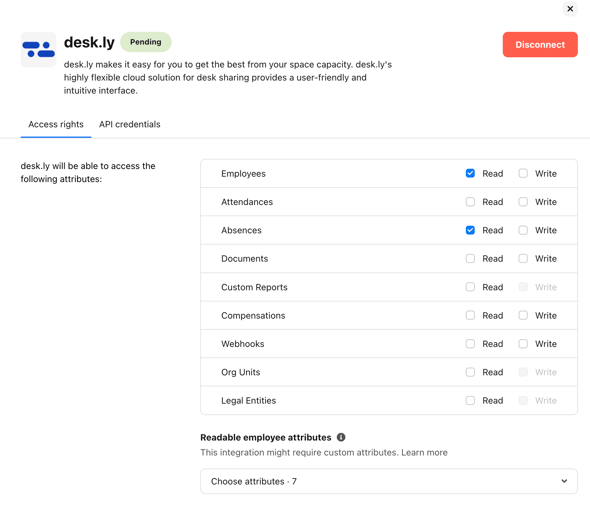
Task: Click the Compensations row label
Action: [253, 316]
